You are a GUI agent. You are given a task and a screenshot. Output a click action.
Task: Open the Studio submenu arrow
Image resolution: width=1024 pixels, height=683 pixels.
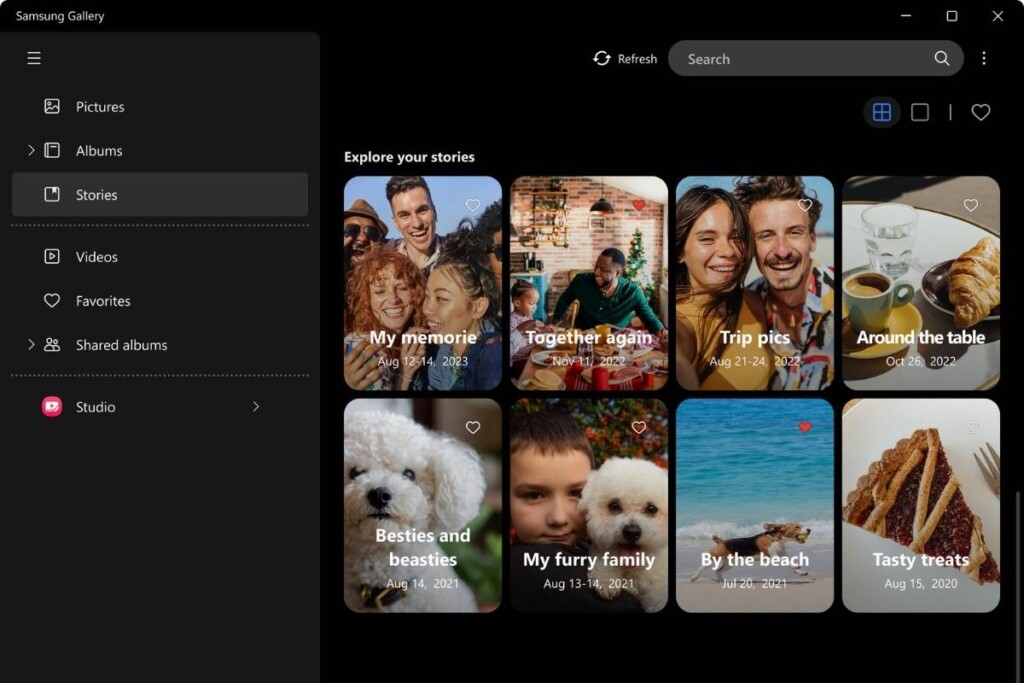(x=256, y=407)
